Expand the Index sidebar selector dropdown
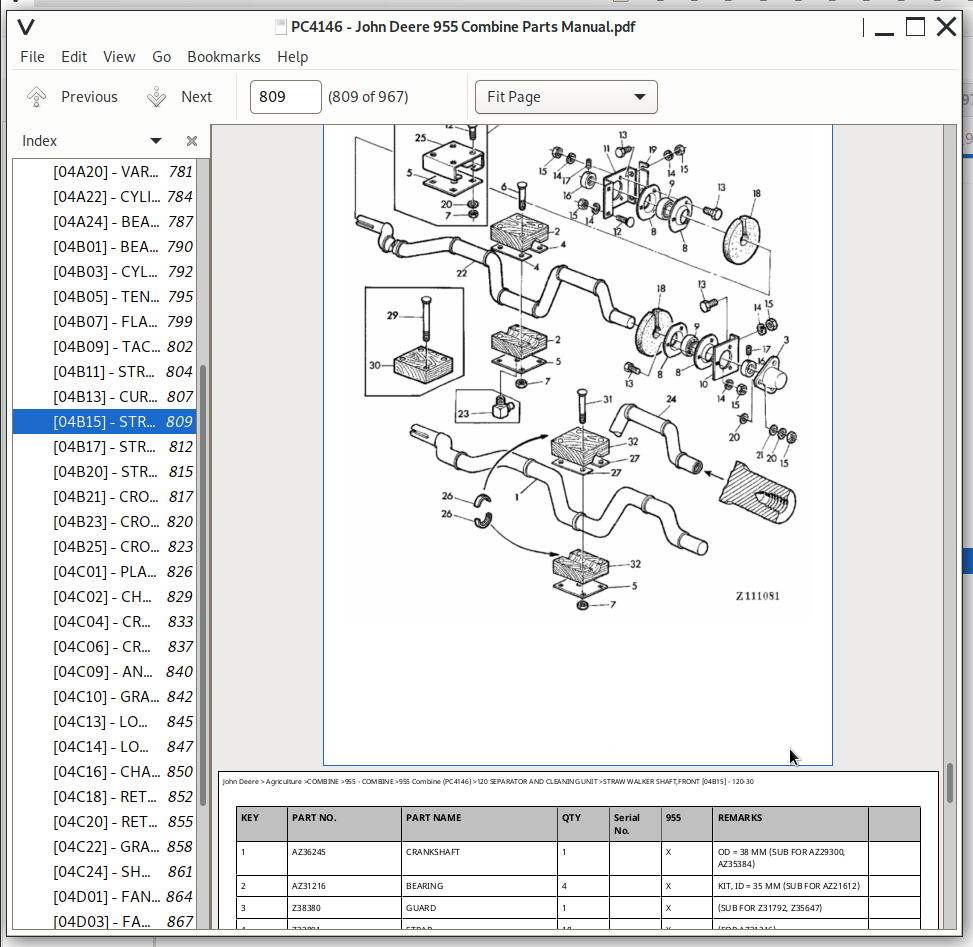The width and height of the screenshot is (973, 947). click(x=155, y=141)
